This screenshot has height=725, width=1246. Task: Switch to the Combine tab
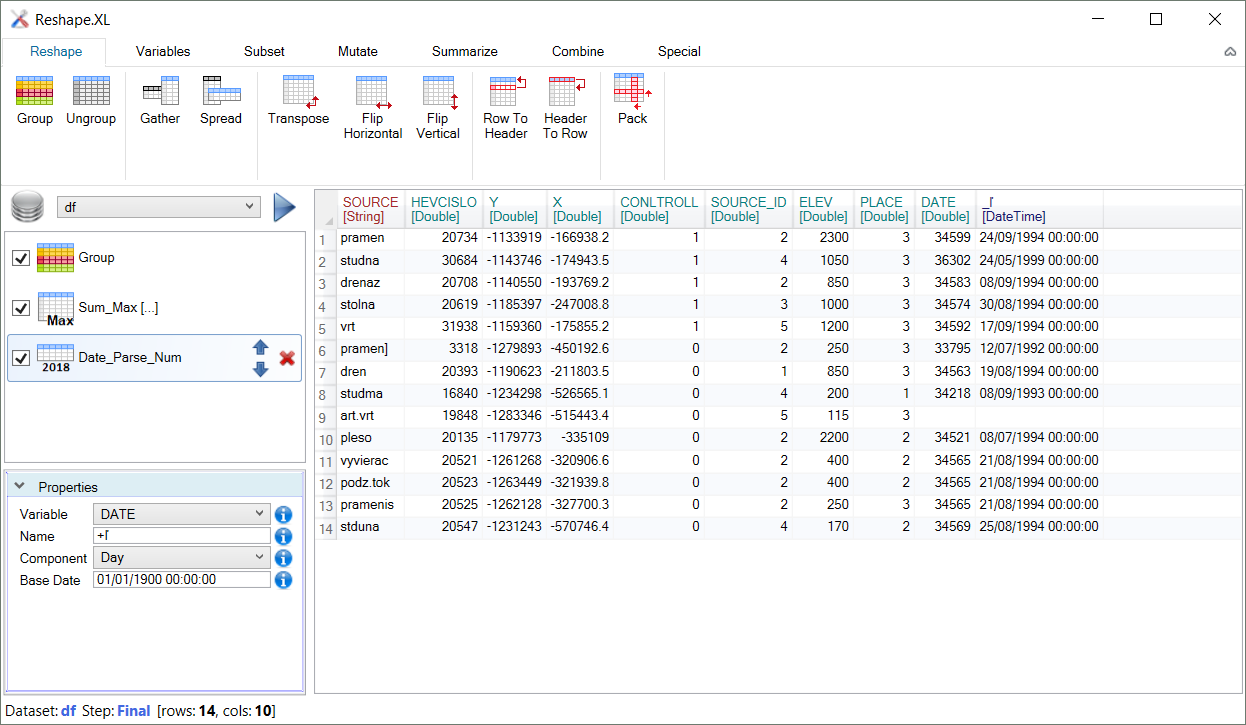578,51
